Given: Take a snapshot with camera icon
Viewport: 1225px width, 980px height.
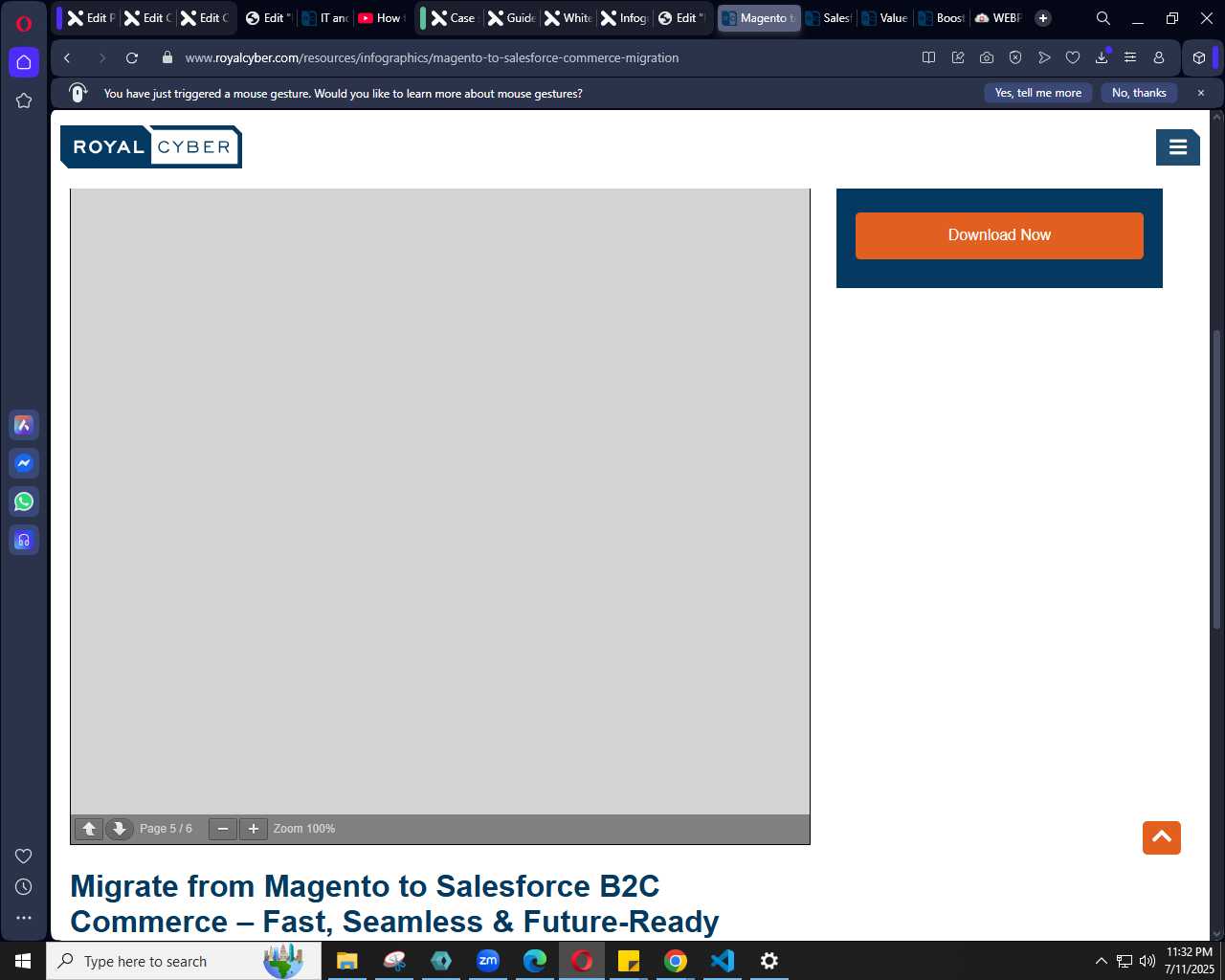Looking at the screenshot, I should tap(986, 57).
